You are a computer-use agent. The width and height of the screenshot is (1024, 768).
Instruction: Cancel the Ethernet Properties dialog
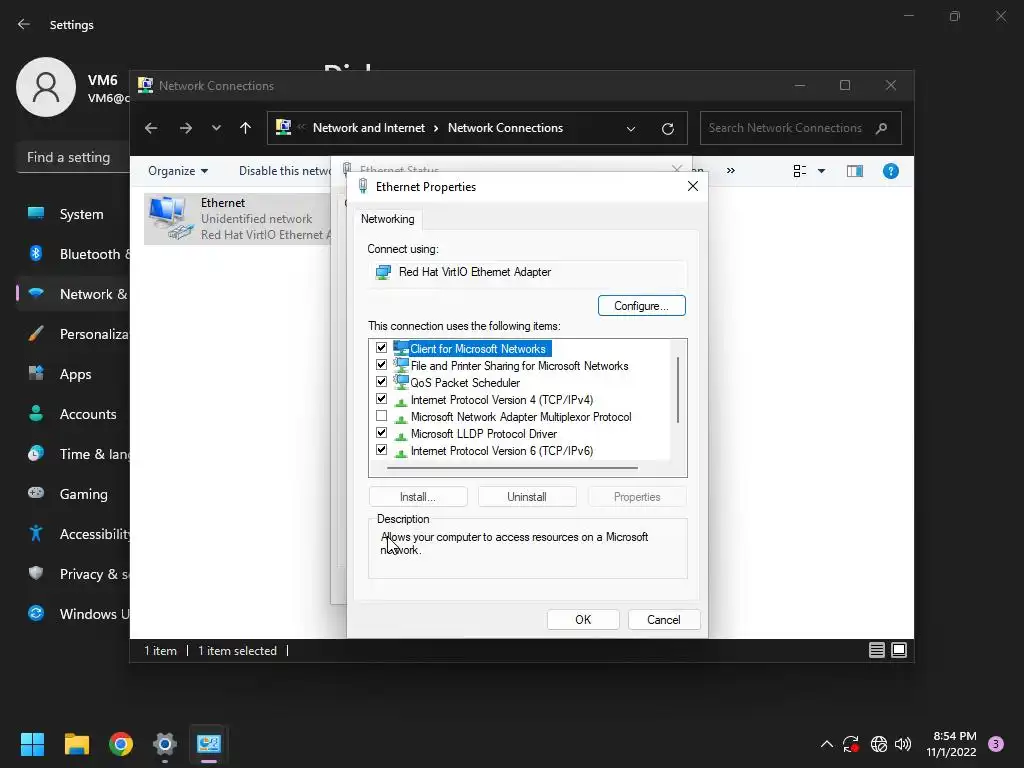click(x=664, y=620)
